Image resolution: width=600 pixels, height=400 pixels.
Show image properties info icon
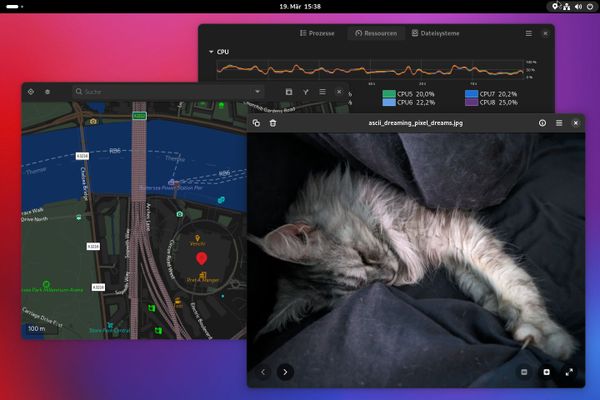[543, 123]
